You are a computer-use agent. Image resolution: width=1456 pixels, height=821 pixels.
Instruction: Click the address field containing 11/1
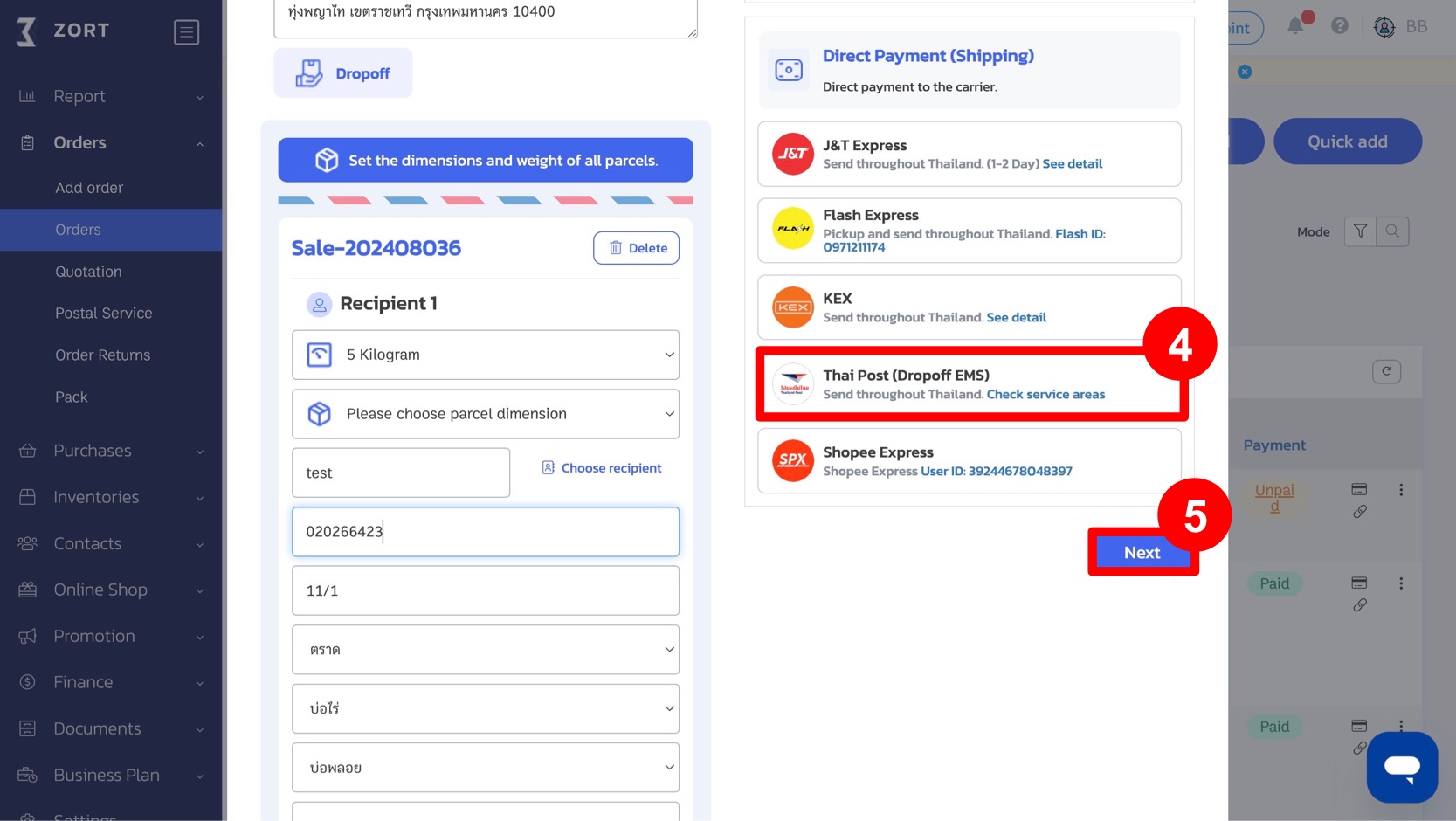coord(486,590)
